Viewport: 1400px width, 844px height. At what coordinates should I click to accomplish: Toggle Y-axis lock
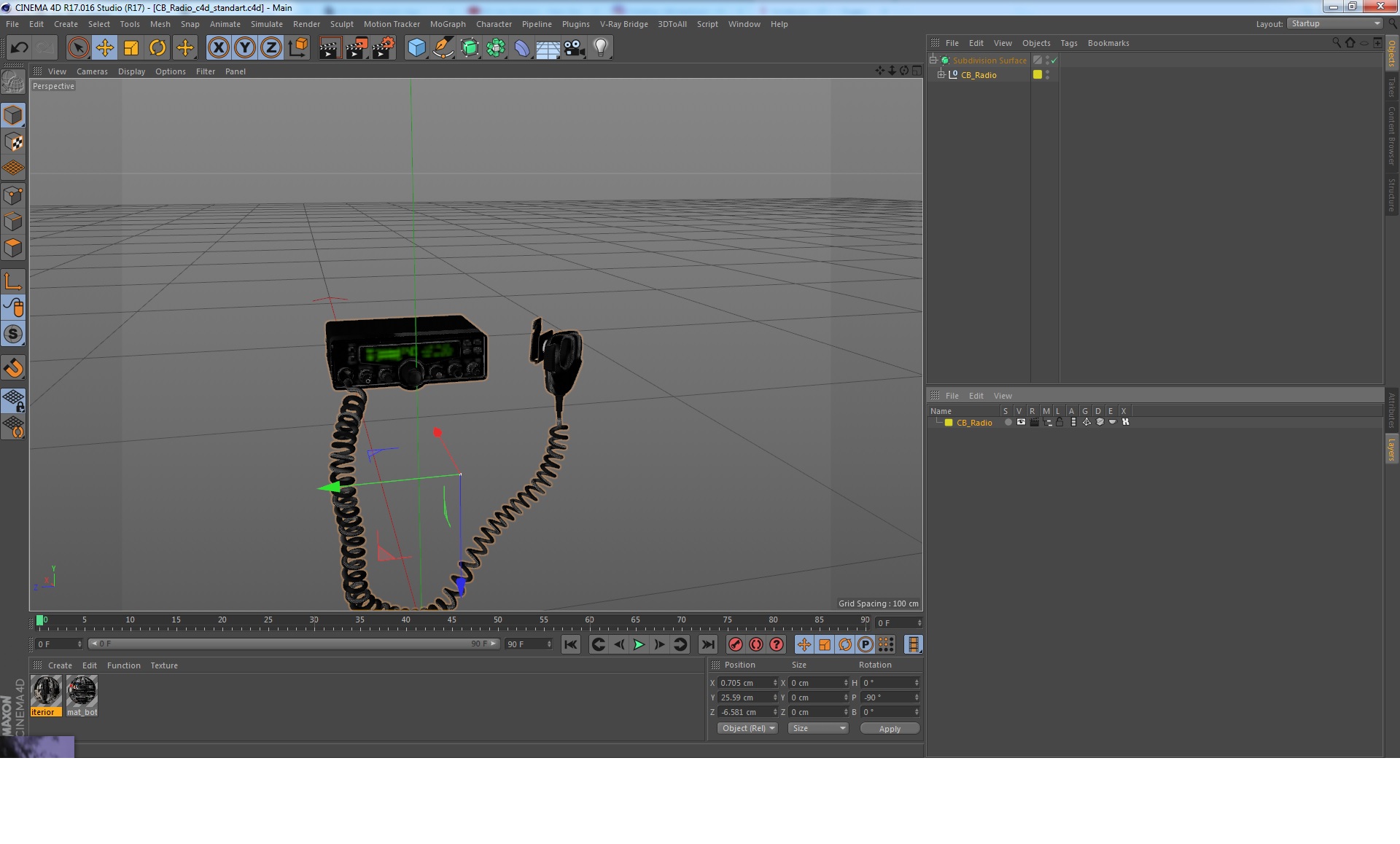tap(245, 48)
